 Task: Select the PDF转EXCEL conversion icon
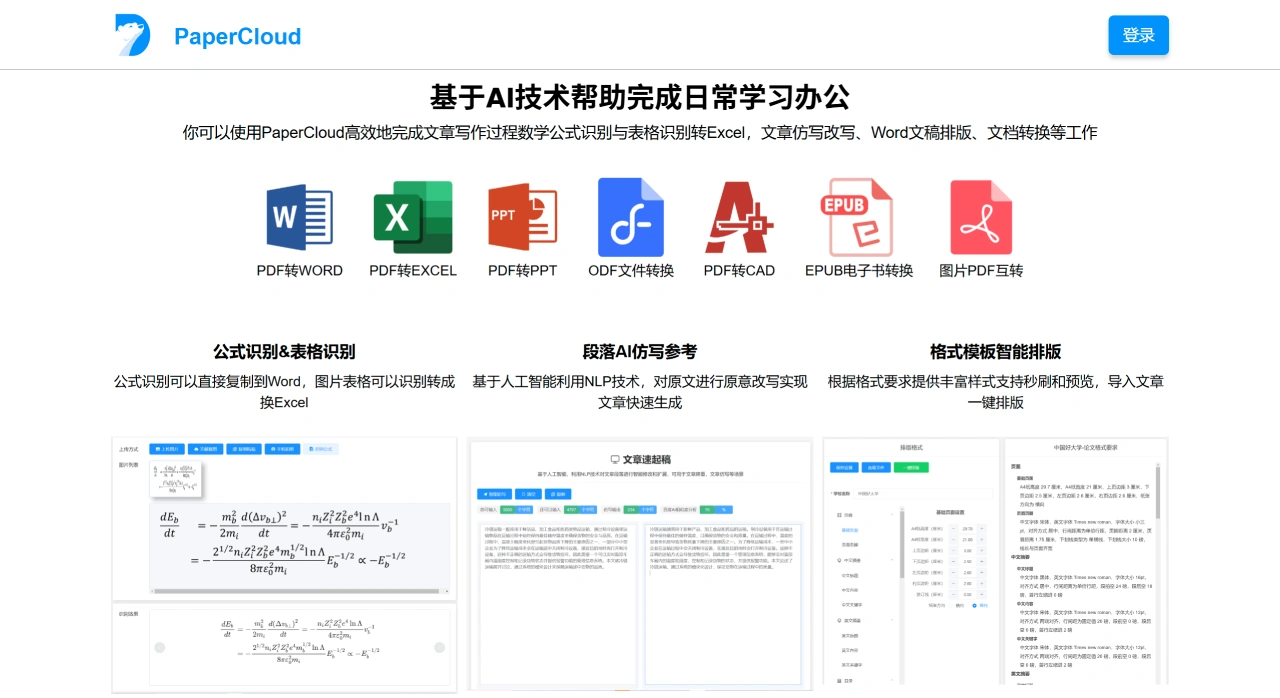[x=411, y=216]
